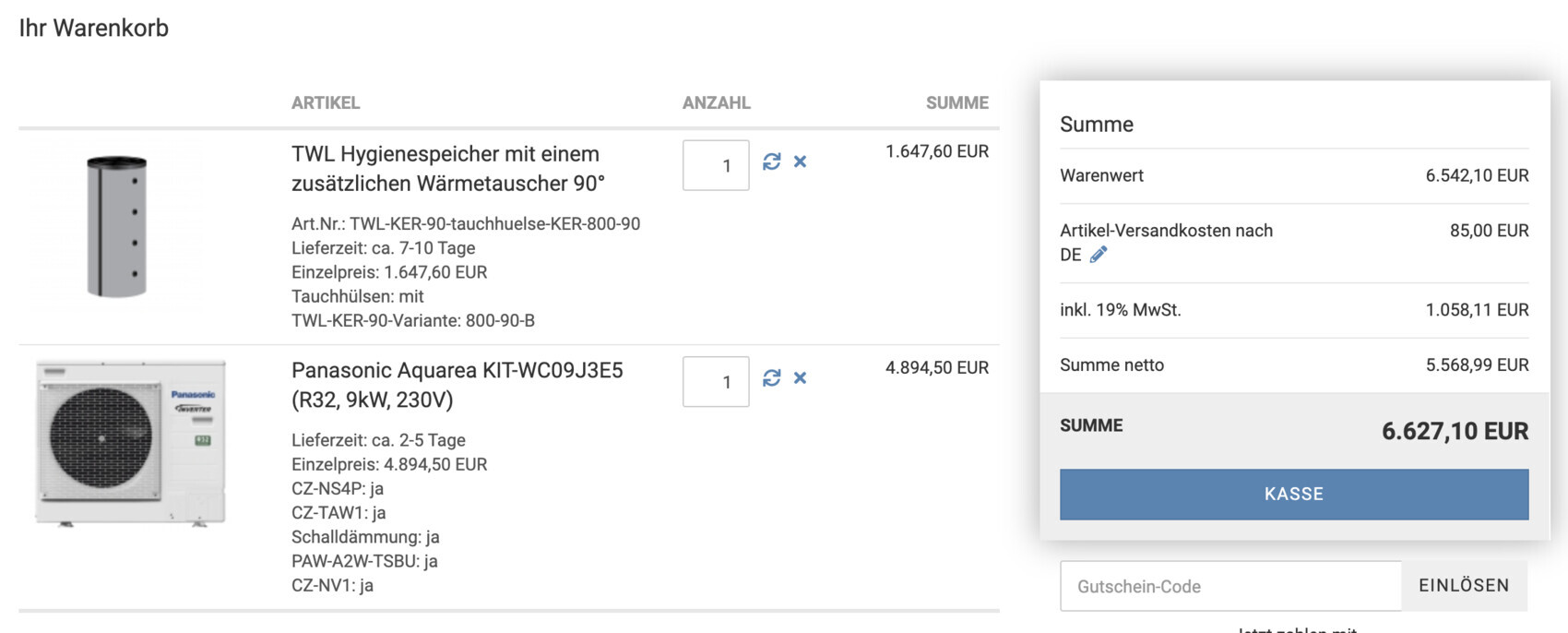Update quantity for Panasonic Aquarea item

(x=772, y=378)
